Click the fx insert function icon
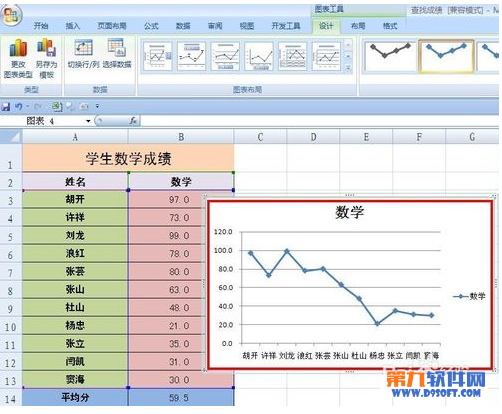 click(133, 121)
